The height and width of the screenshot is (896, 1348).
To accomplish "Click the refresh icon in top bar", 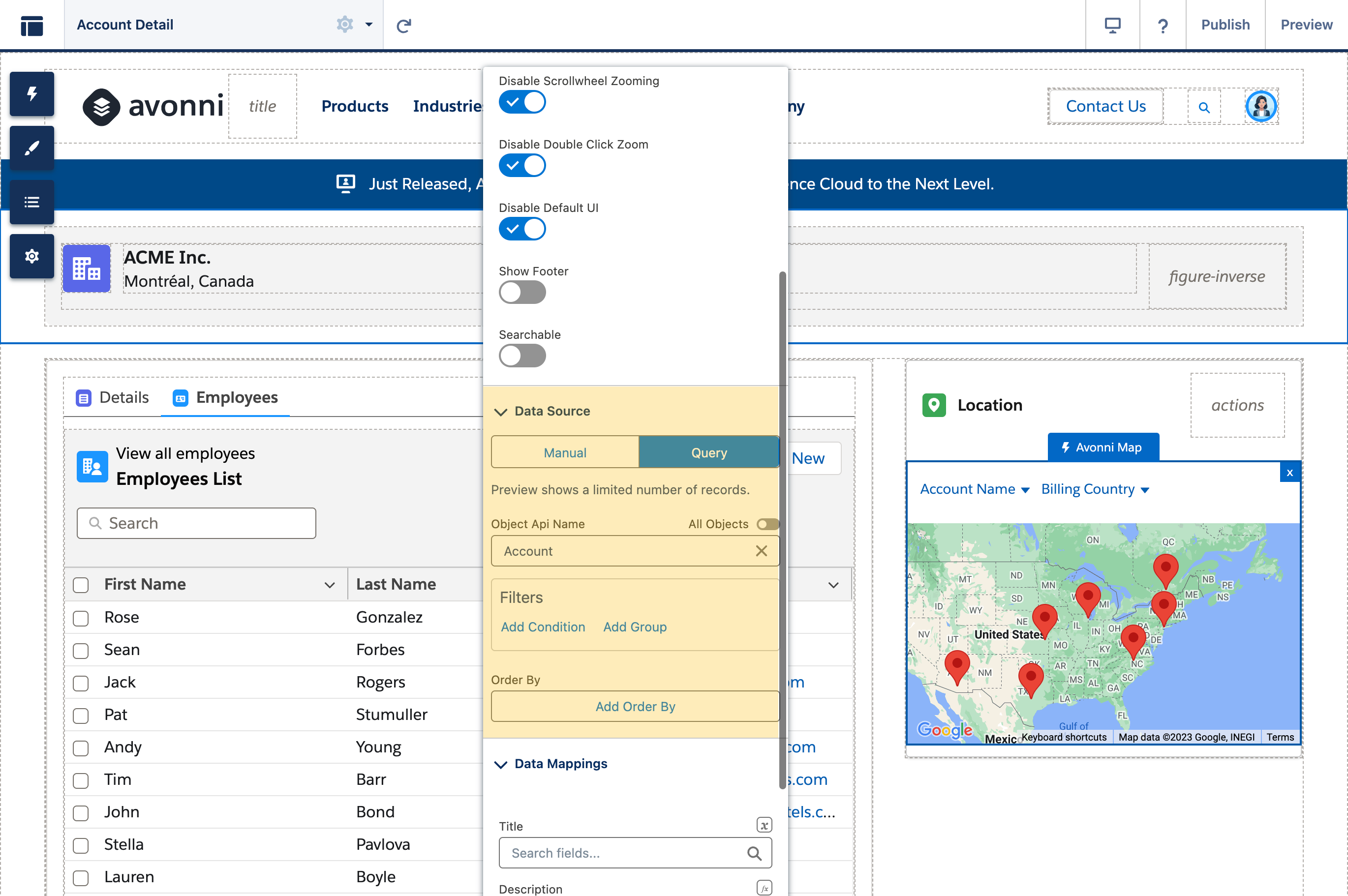I will (403, 25).
